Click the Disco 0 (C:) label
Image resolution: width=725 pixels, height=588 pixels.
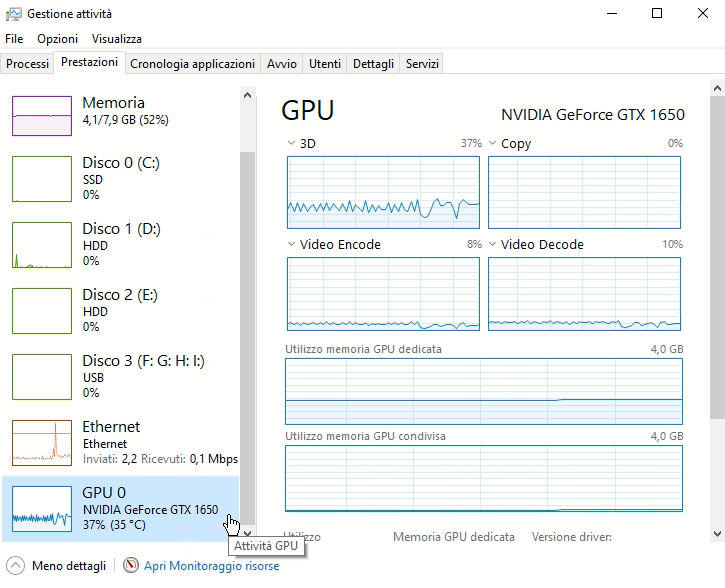click(121, 163)
